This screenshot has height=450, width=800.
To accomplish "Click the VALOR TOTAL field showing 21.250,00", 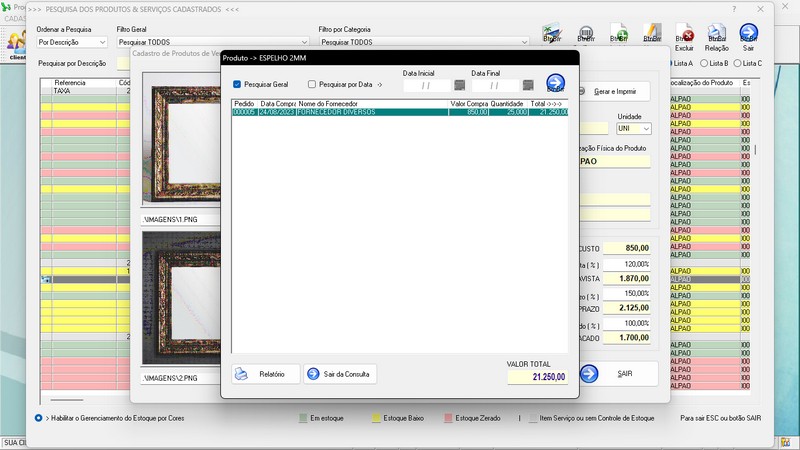I will [537, 377].
